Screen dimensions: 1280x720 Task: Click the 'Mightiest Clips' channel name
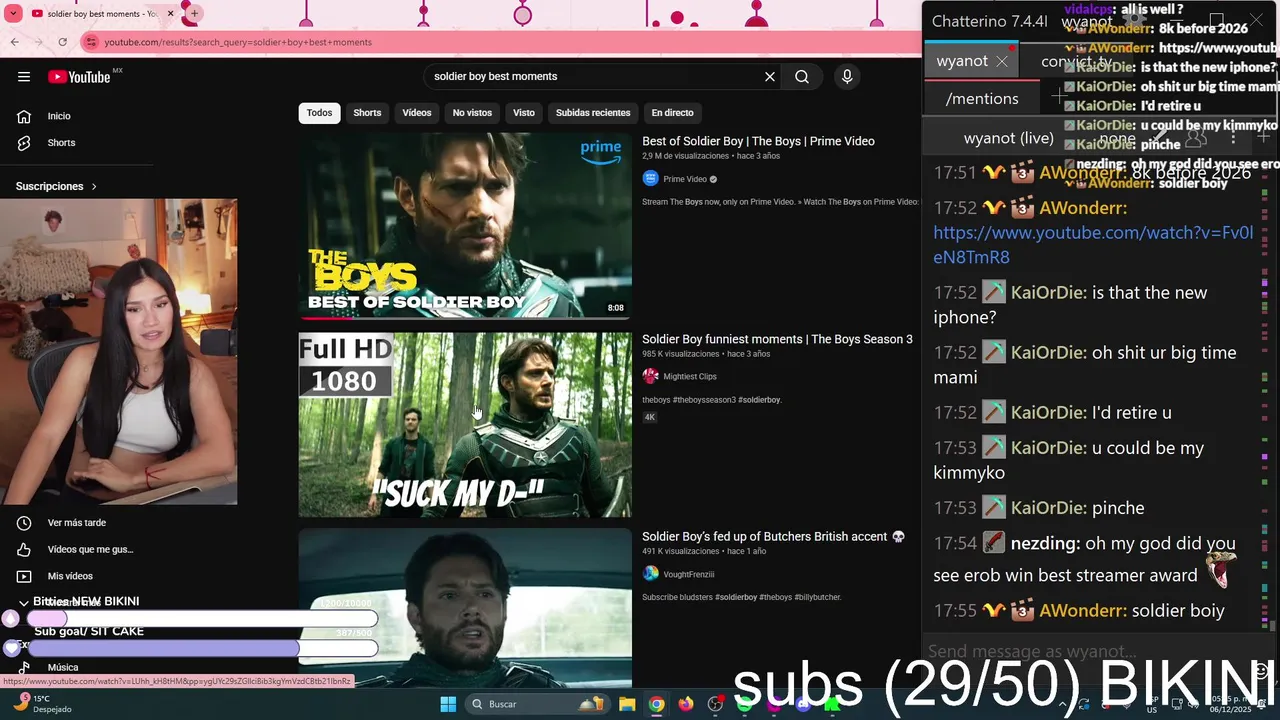(690, 376)
